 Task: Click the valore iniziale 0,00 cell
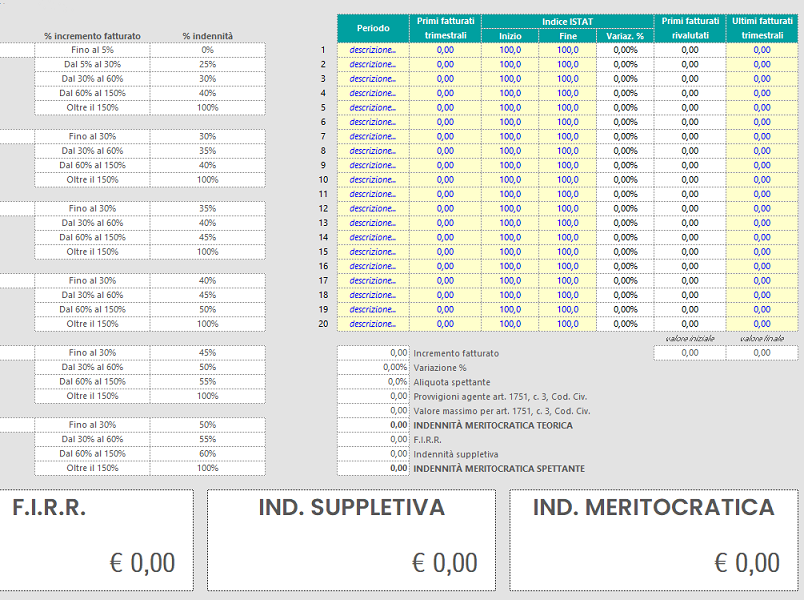click(x=690, y=353)
